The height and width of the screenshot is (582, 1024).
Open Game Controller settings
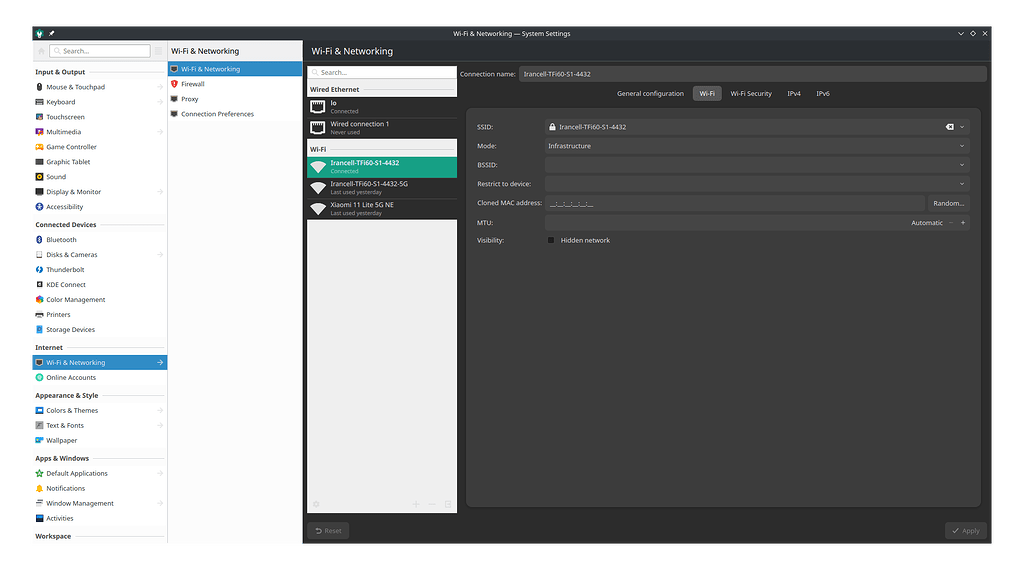point(99,147)
